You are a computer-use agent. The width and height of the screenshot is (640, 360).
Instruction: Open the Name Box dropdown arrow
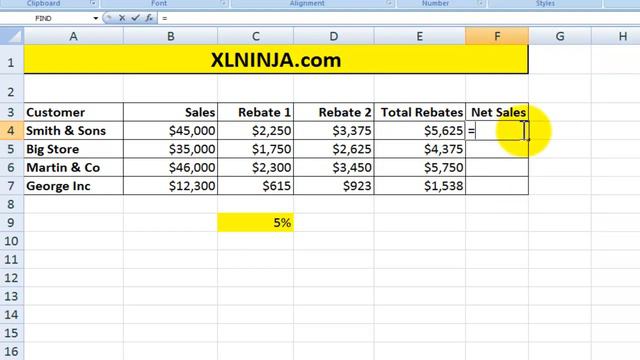96,18
